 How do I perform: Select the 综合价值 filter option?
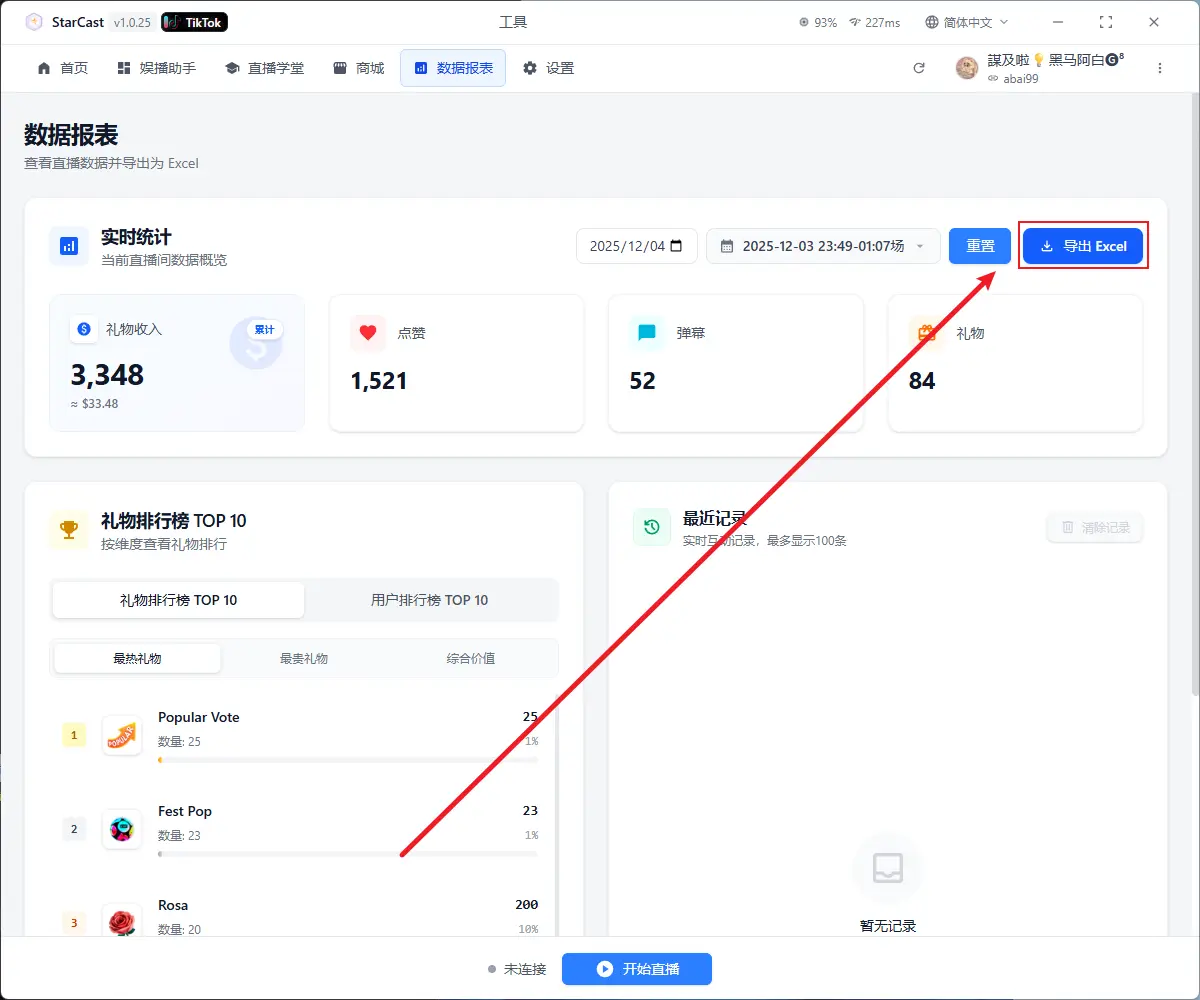click(471, 658)
